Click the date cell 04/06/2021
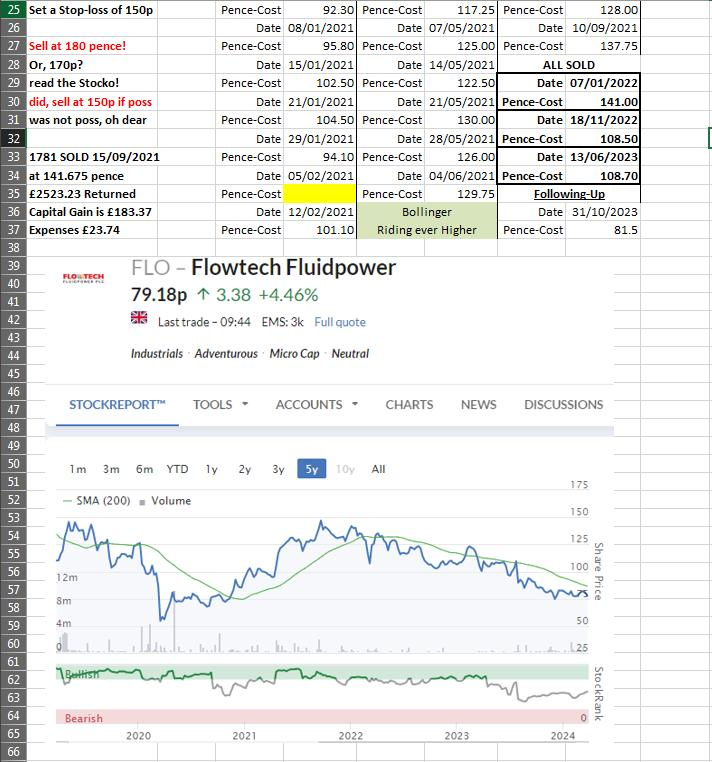This screenshot has width=712, height=762. tap(461, 176)
